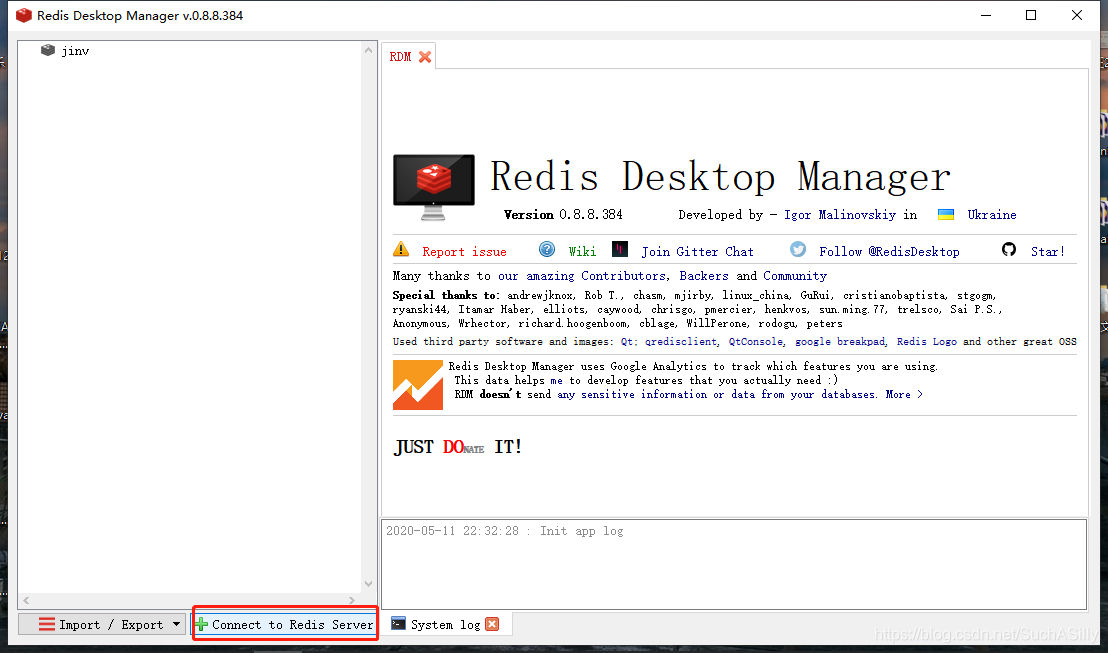Screen dimensions: 1108x653
Task: Click the Qt: link
Action: [627, 341]
